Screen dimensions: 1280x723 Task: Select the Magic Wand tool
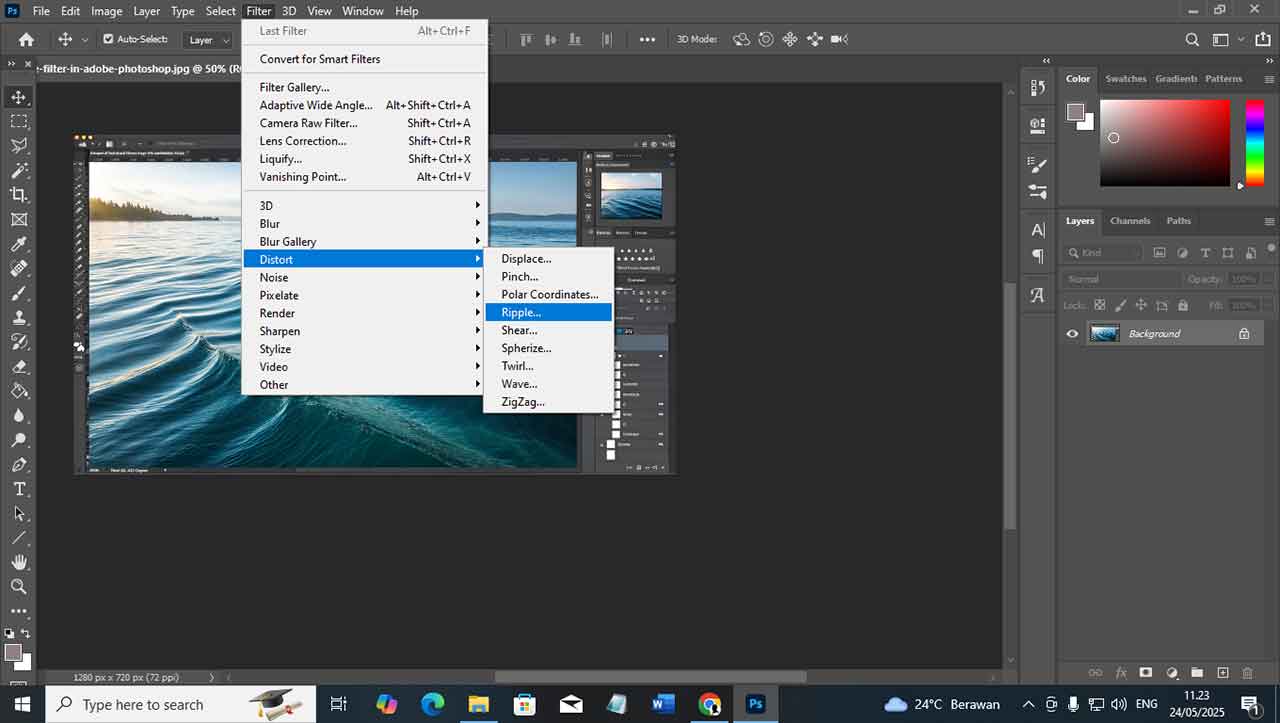pos(18,170)
